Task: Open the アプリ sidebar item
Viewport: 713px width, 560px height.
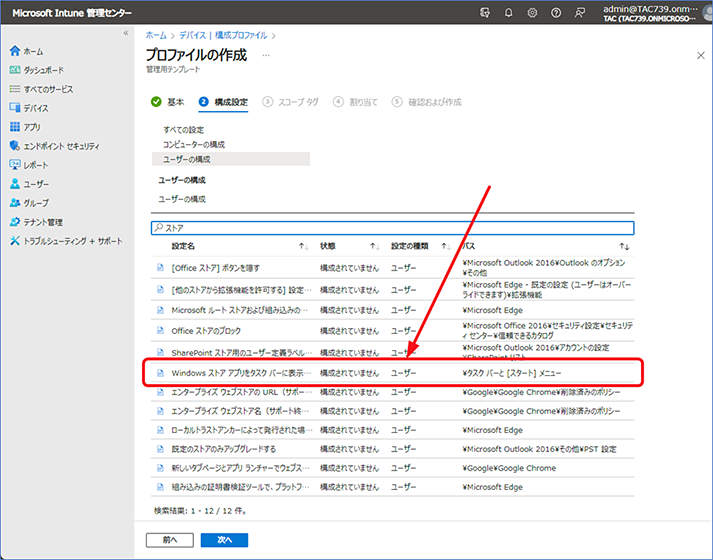Action: pos(25,127)
